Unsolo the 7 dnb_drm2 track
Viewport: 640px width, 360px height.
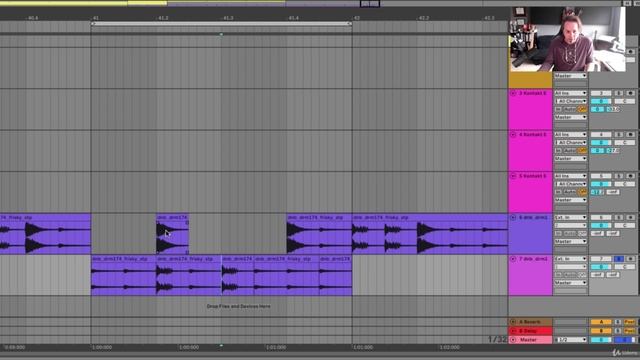[x=619, y=259]
